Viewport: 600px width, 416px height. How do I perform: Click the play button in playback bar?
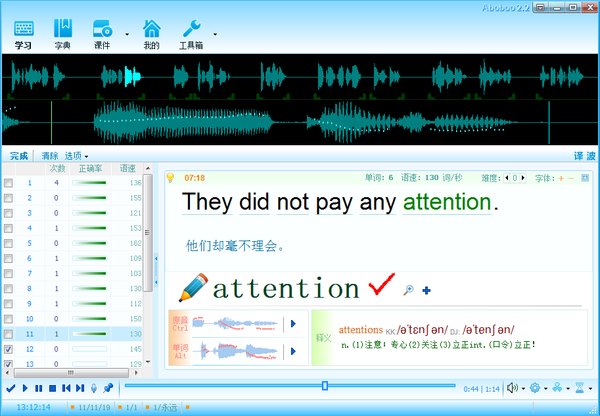click(25, 388)
